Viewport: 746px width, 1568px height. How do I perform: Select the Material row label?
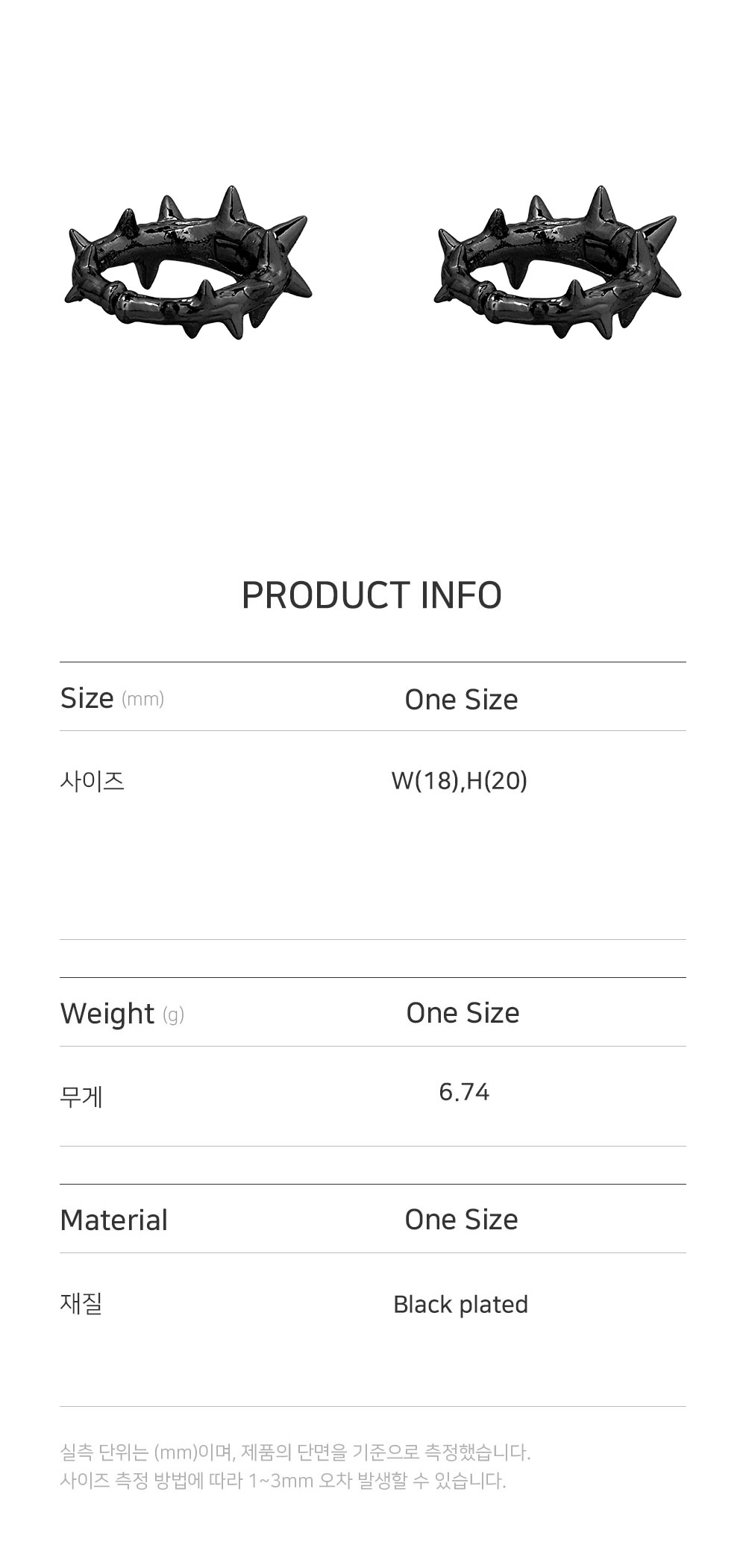point(113,1220)
